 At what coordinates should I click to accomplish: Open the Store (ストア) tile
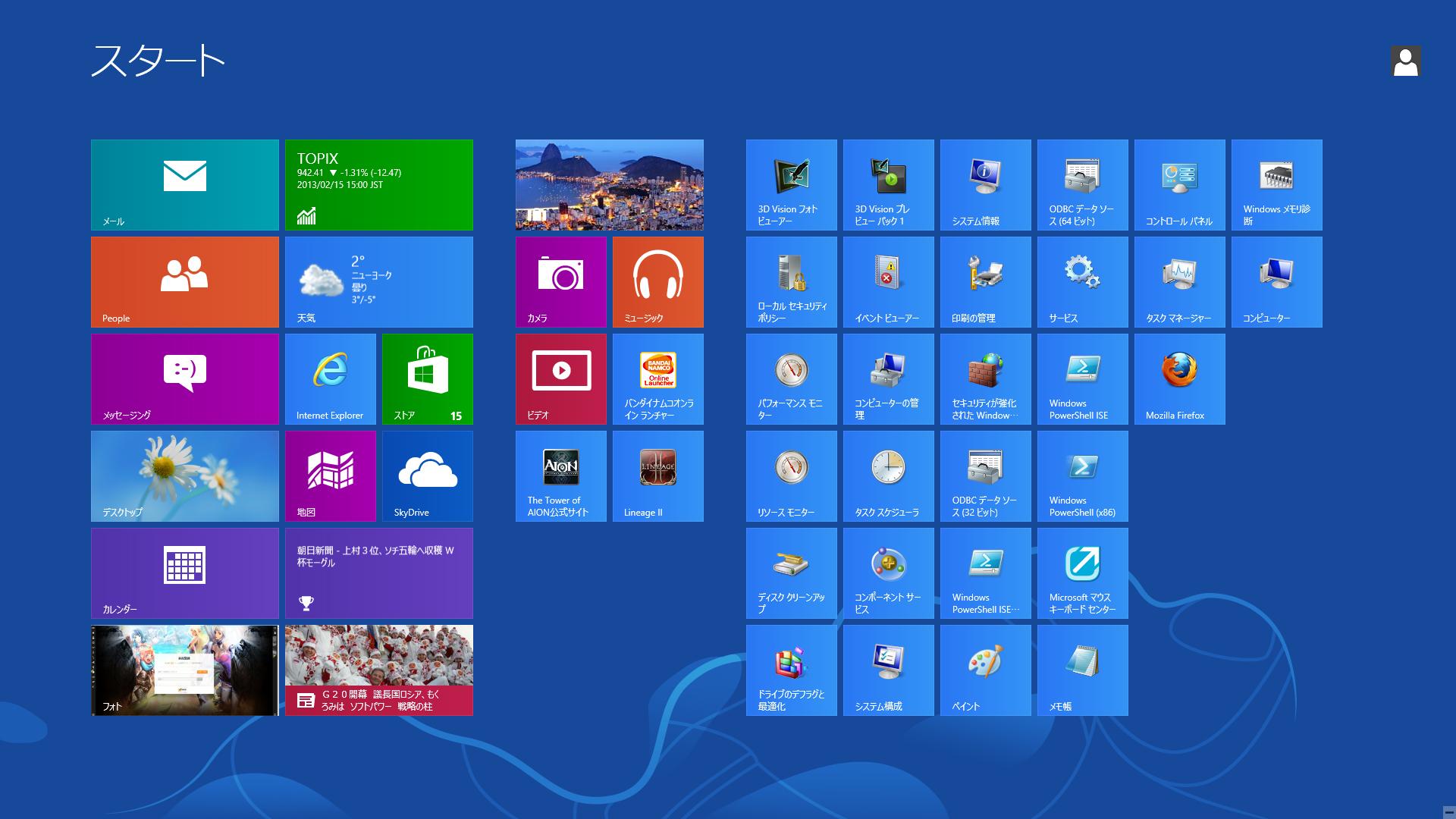tap(427, 378)
